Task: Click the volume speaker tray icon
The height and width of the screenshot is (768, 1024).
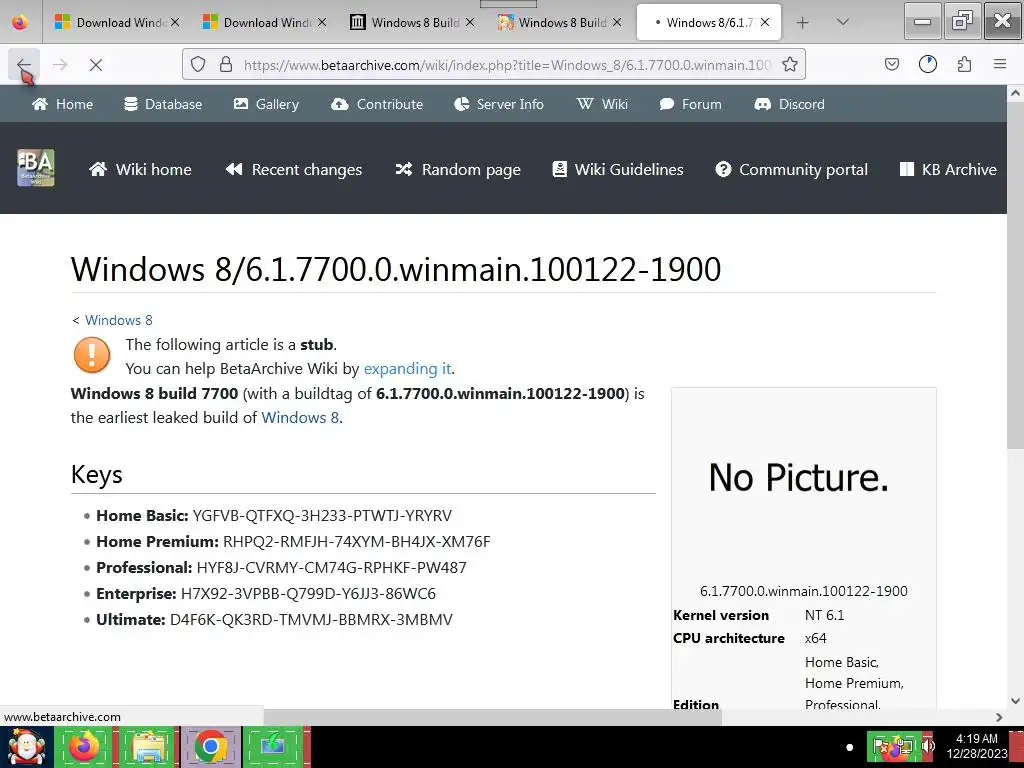Action: (929, 746)
